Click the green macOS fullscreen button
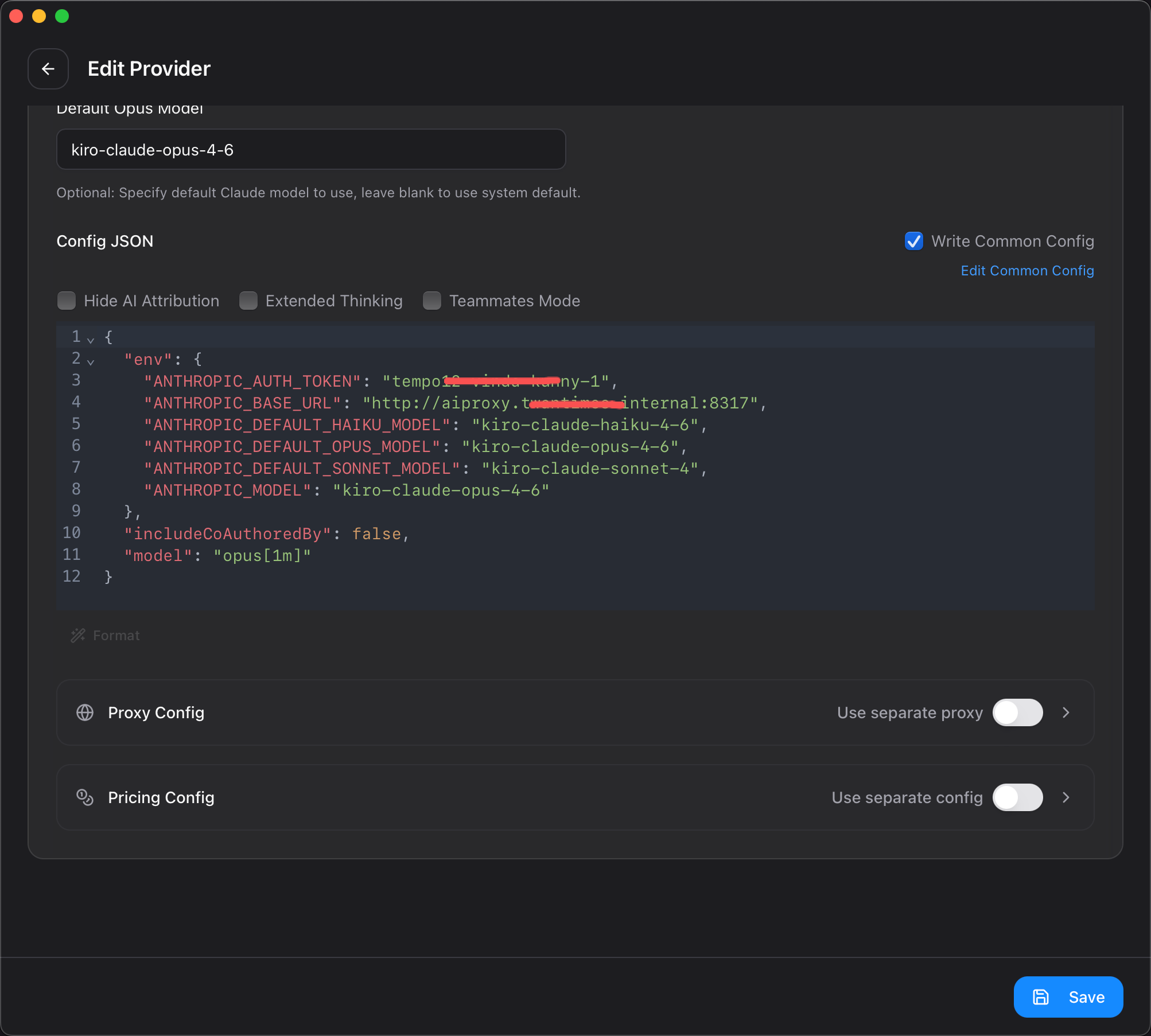This screenshot has width=1151, height=1036. 62,16
